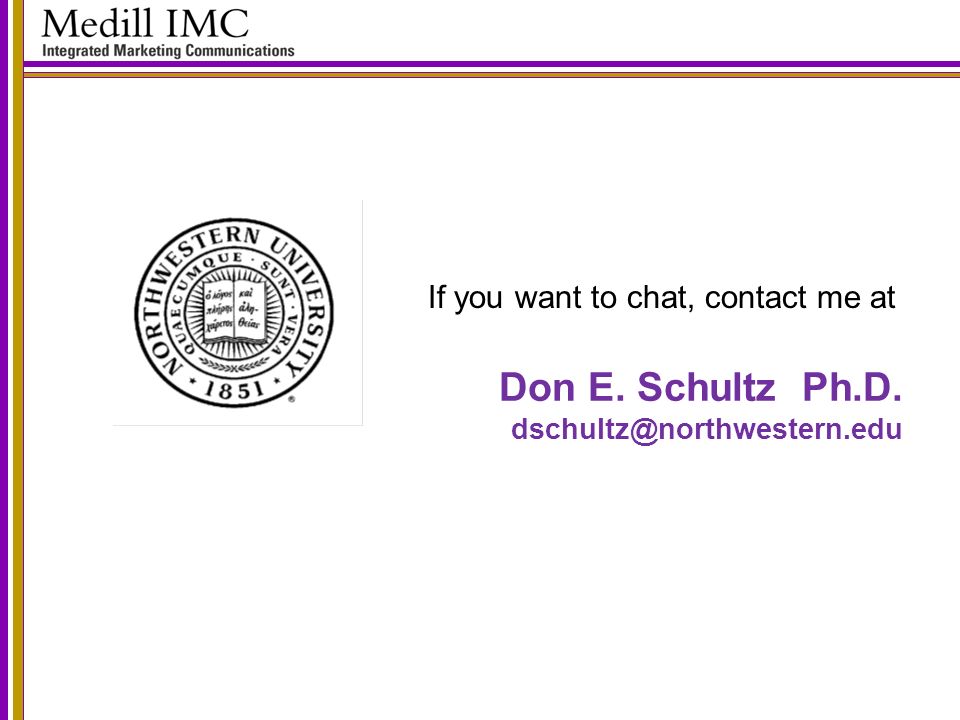960x720 pixels.
Task: Click the laurel branch beneath the seal's book
Action: pyautogui.click(x=233, y=365)
